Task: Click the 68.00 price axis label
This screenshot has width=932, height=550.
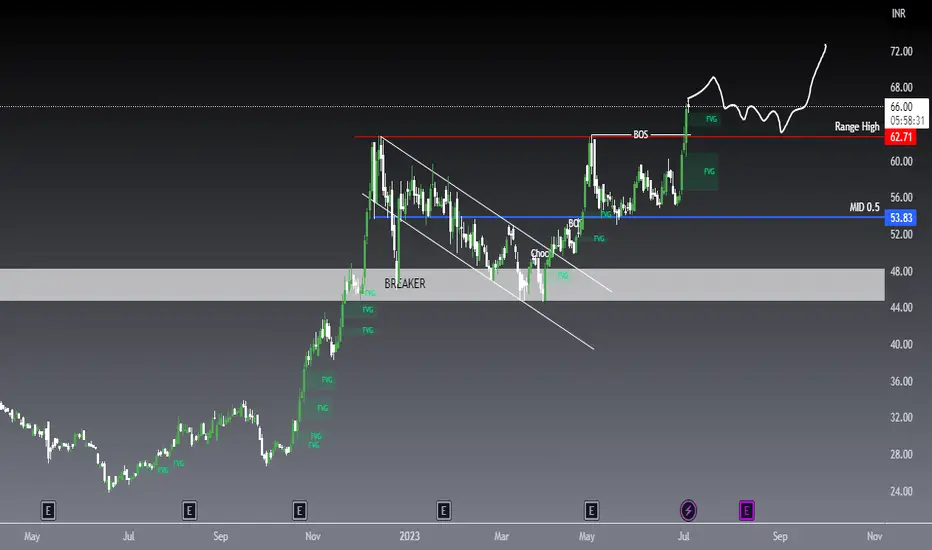Action: 901,88
